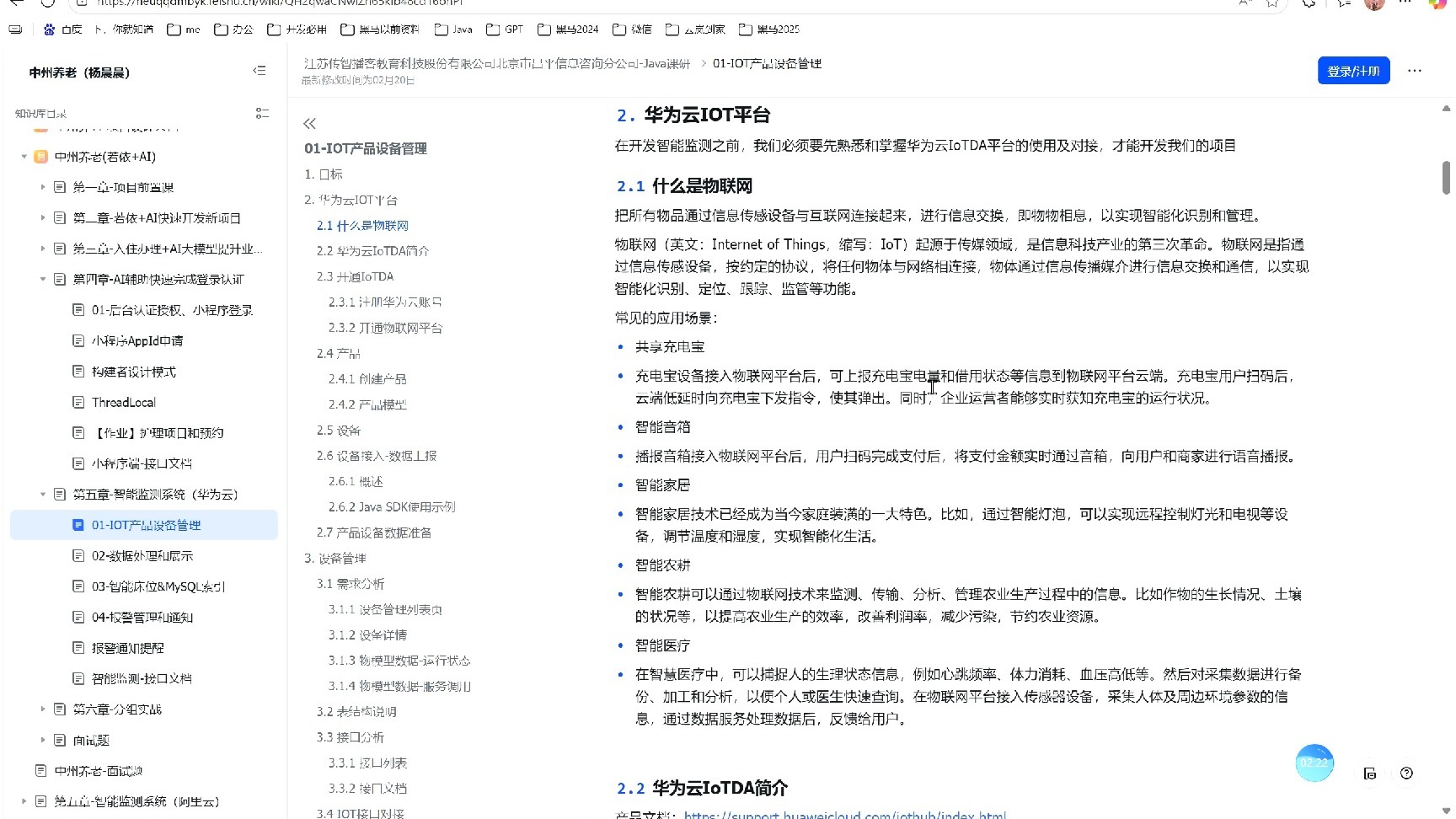Jump to outline 2.3 开通IoTDA
Viewport: 1456px width, 819px height.
tap(355, 277)
